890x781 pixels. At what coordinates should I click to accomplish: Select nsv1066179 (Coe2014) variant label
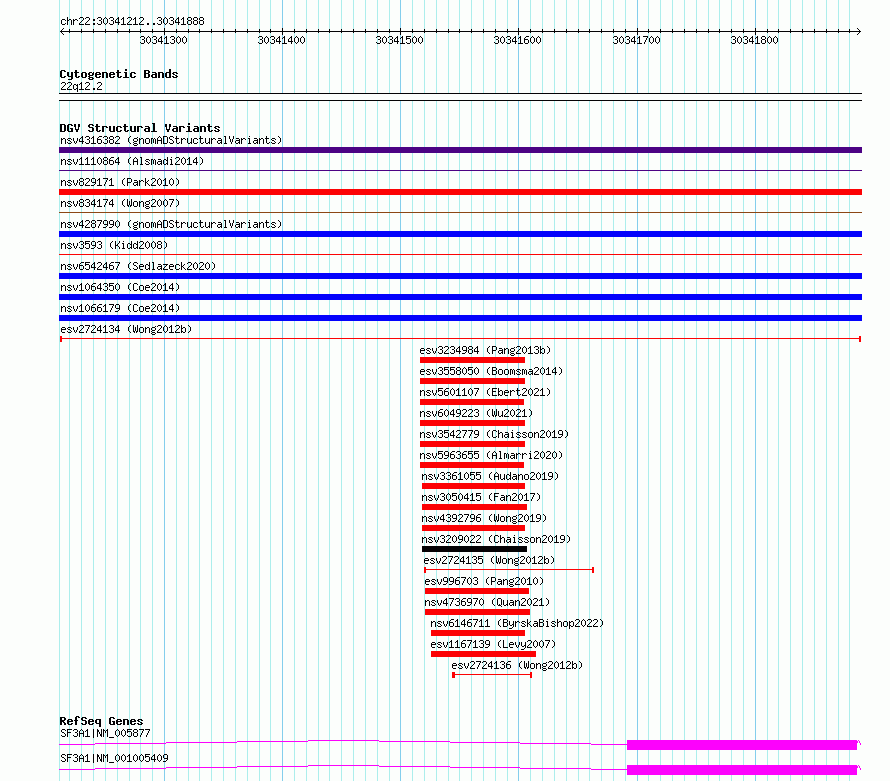[120, 308]
